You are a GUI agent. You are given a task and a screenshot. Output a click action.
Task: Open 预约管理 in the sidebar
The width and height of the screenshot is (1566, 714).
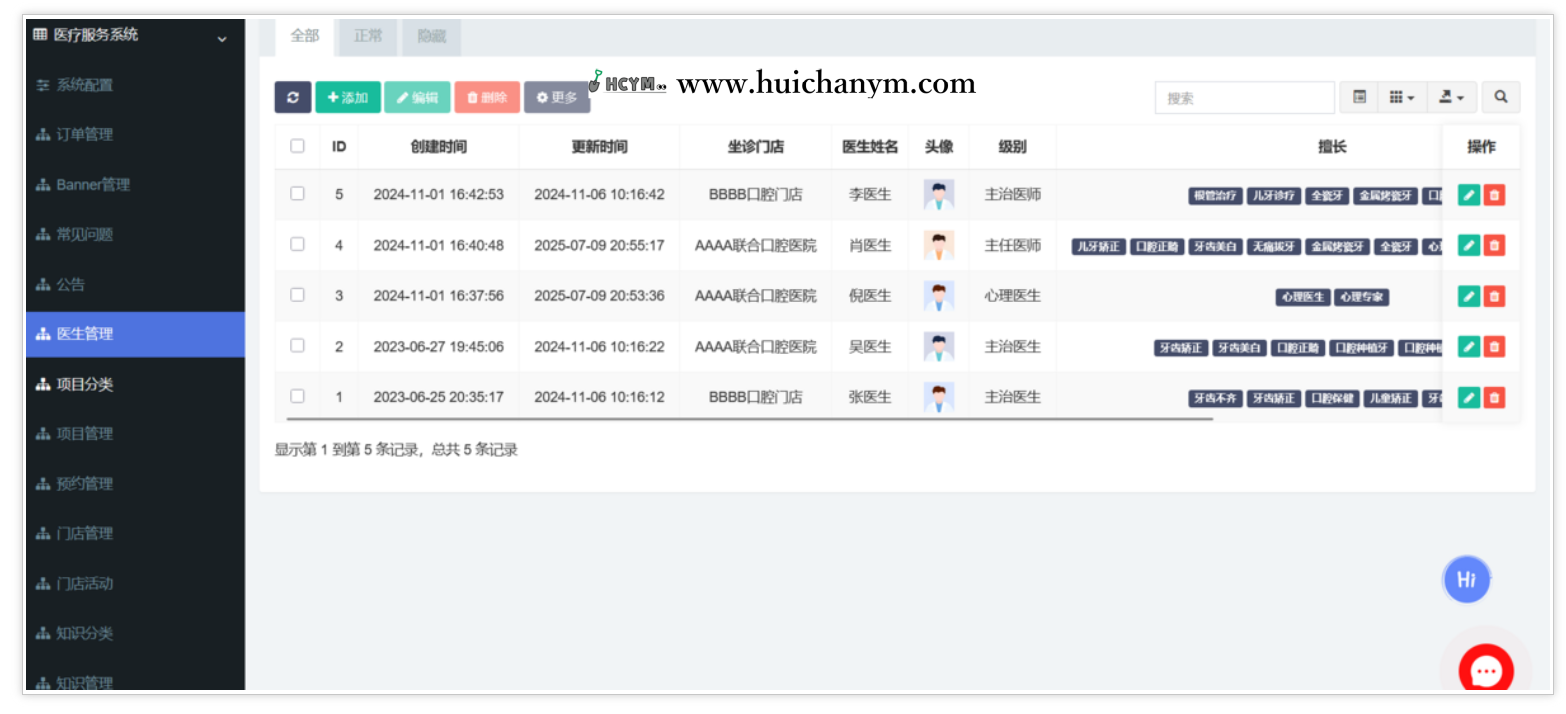(x=84, y=484)
